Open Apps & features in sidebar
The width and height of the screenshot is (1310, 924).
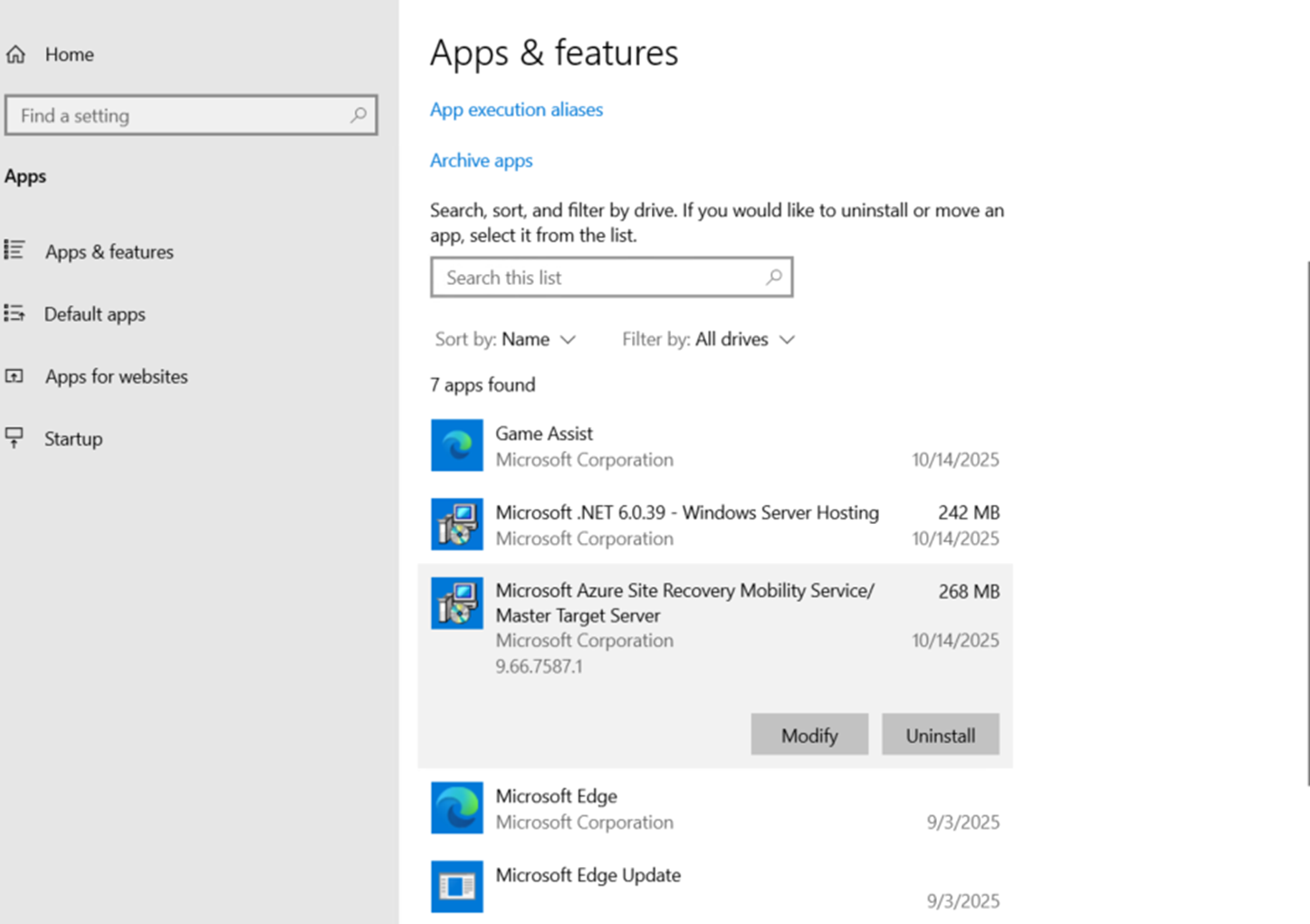click(110, 252)
